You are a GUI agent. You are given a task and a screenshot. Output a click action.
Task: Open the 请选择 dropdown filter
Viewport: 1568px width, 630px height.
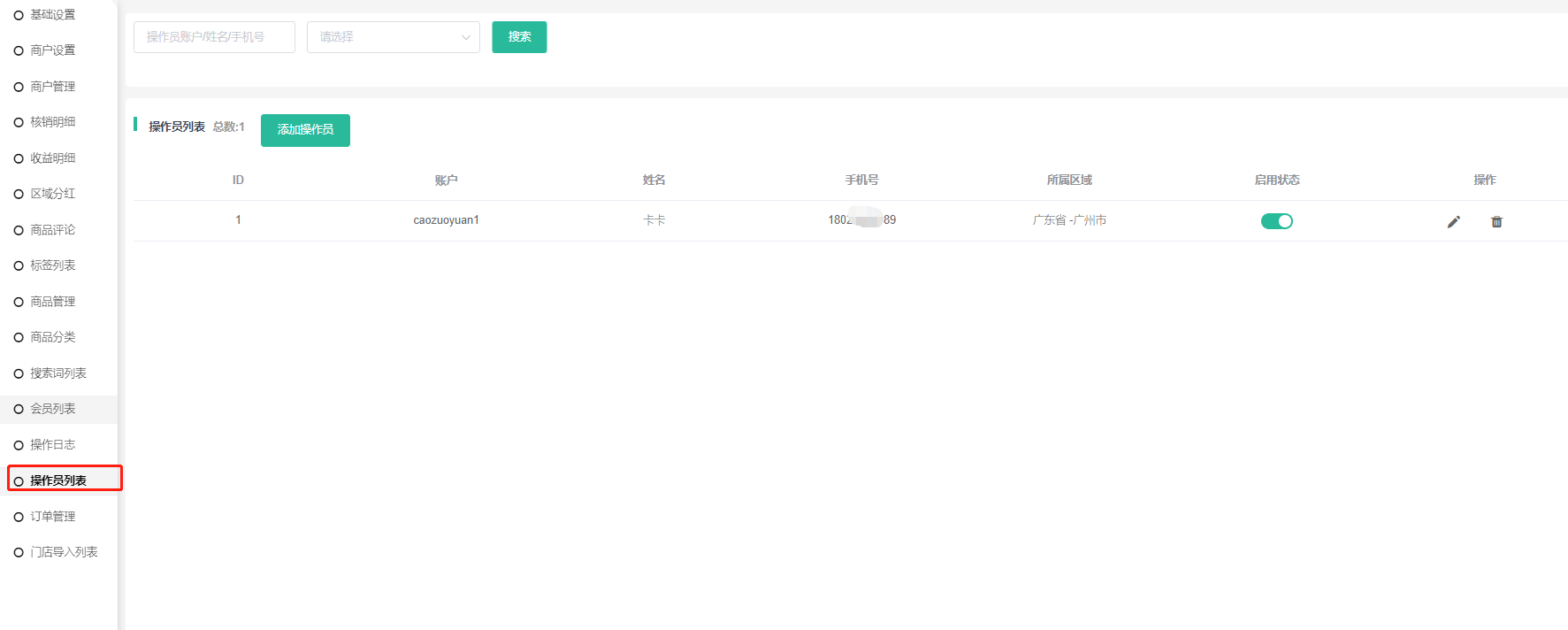click(x=393, y=37)
